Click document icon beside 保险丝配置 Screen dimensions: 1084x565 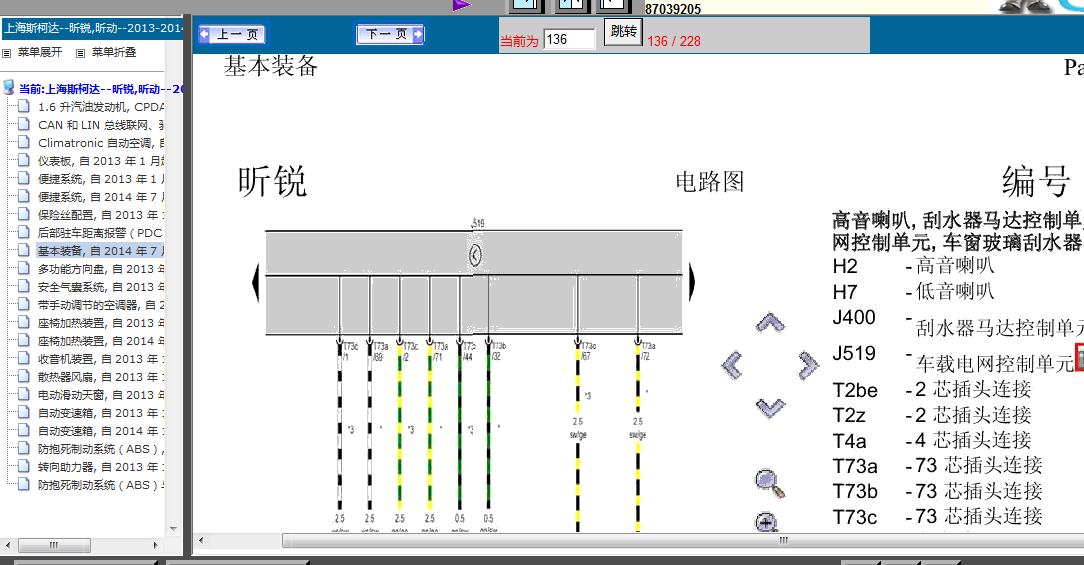[x=24, y=214]
